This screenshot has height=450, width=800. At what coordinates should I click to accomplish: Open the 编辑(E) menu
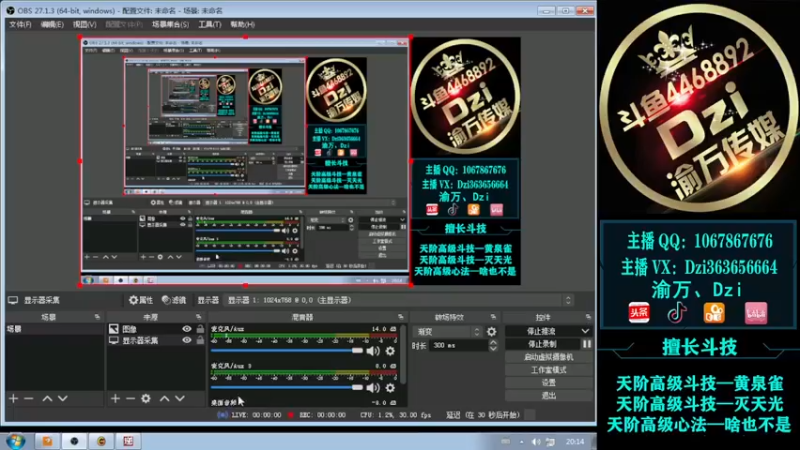tap(53, 24)
